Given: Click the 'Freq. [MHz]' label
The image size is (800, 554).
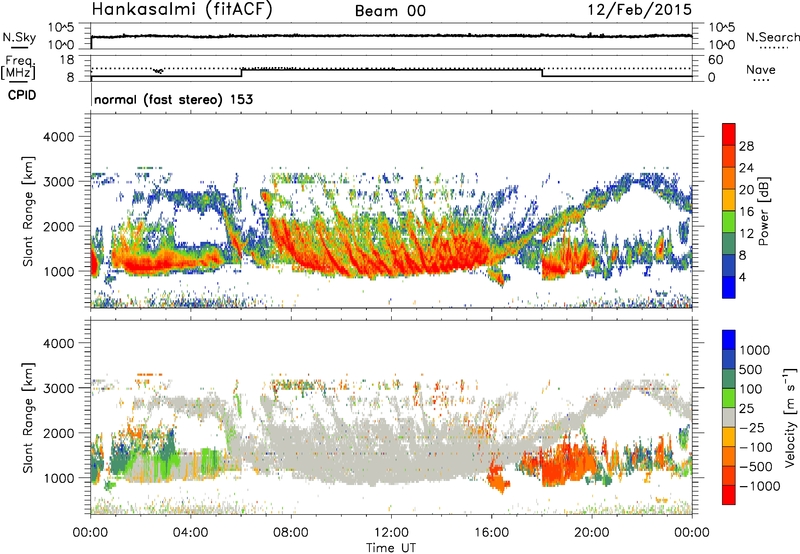Looking at the screenshot, I should point(19,68).
